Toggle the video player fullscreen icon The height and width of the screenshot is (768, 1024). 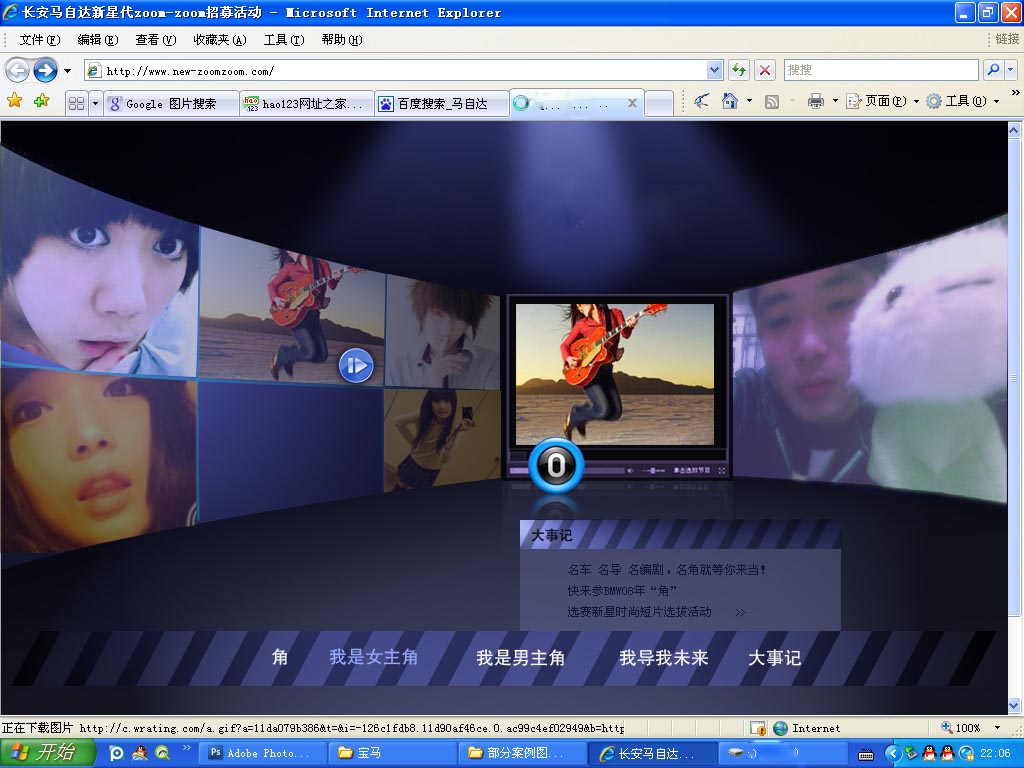click(720, 470)
